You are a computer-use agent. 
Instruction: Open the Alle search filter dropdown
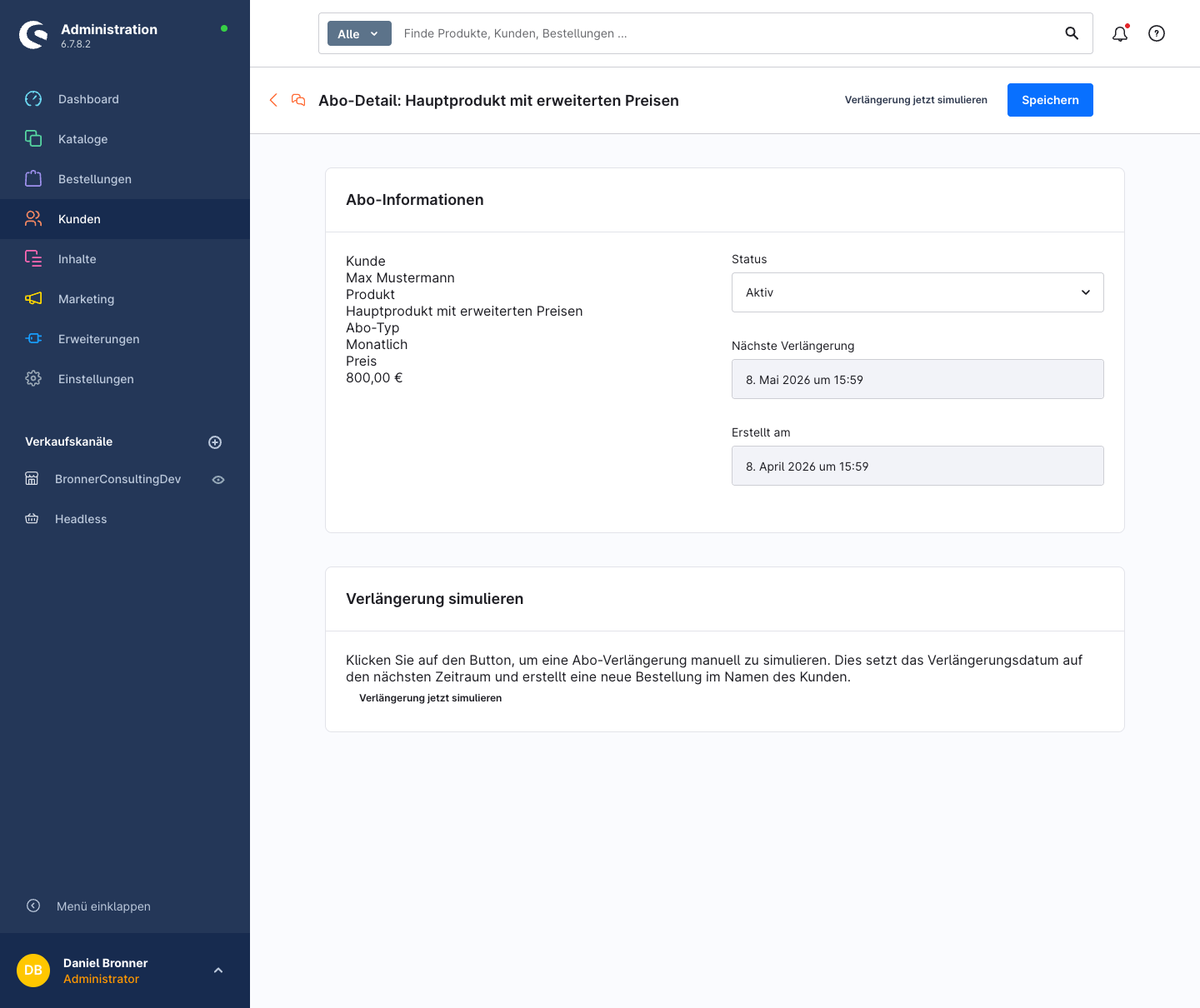click(359, 34)
